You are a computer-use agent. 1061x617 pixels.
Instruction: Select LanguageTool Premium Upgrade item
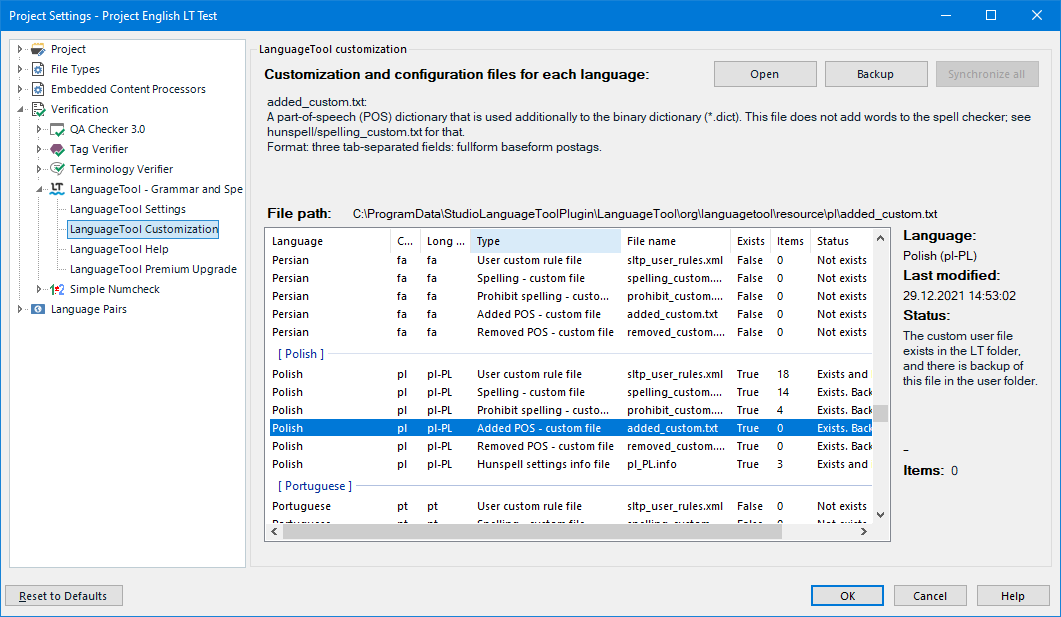(x=153, y=269)
